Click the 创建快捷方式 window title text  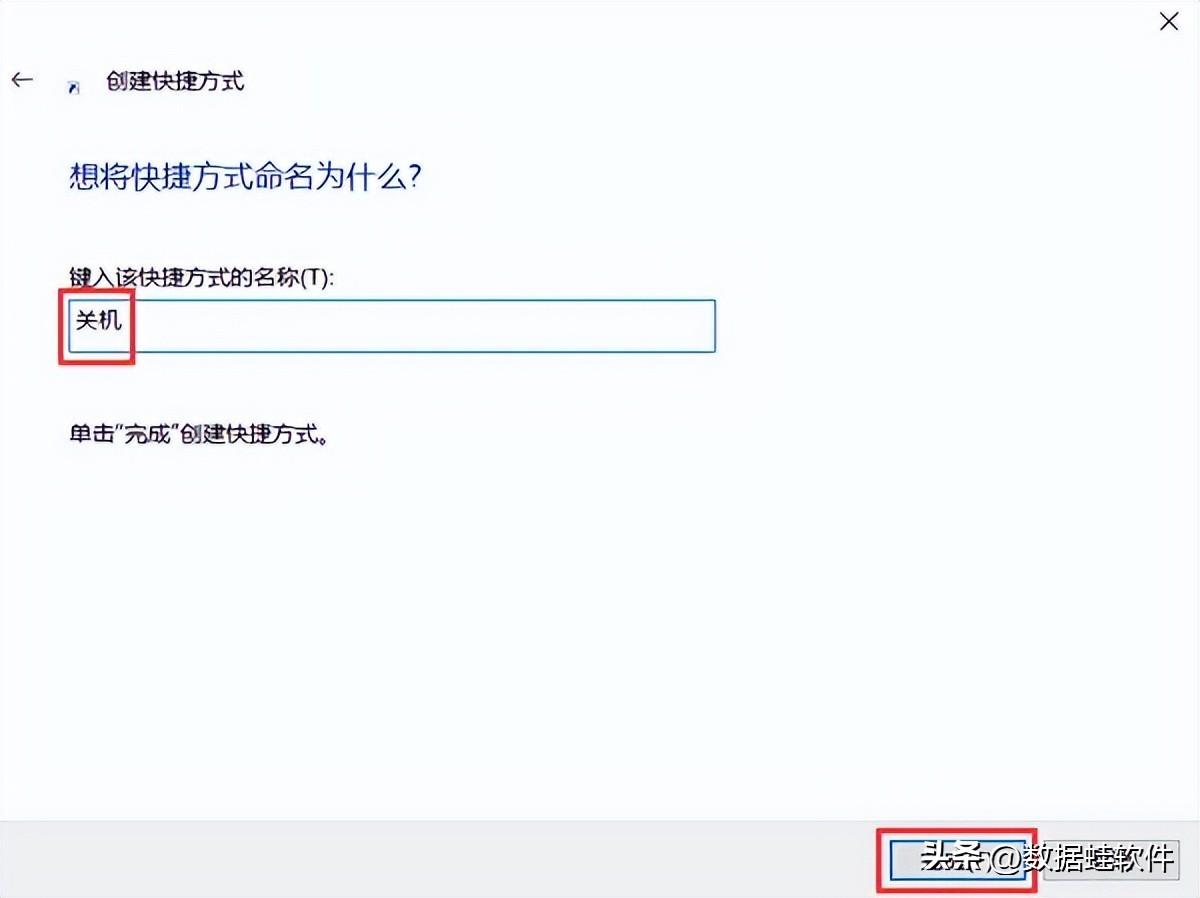(175, 81)
